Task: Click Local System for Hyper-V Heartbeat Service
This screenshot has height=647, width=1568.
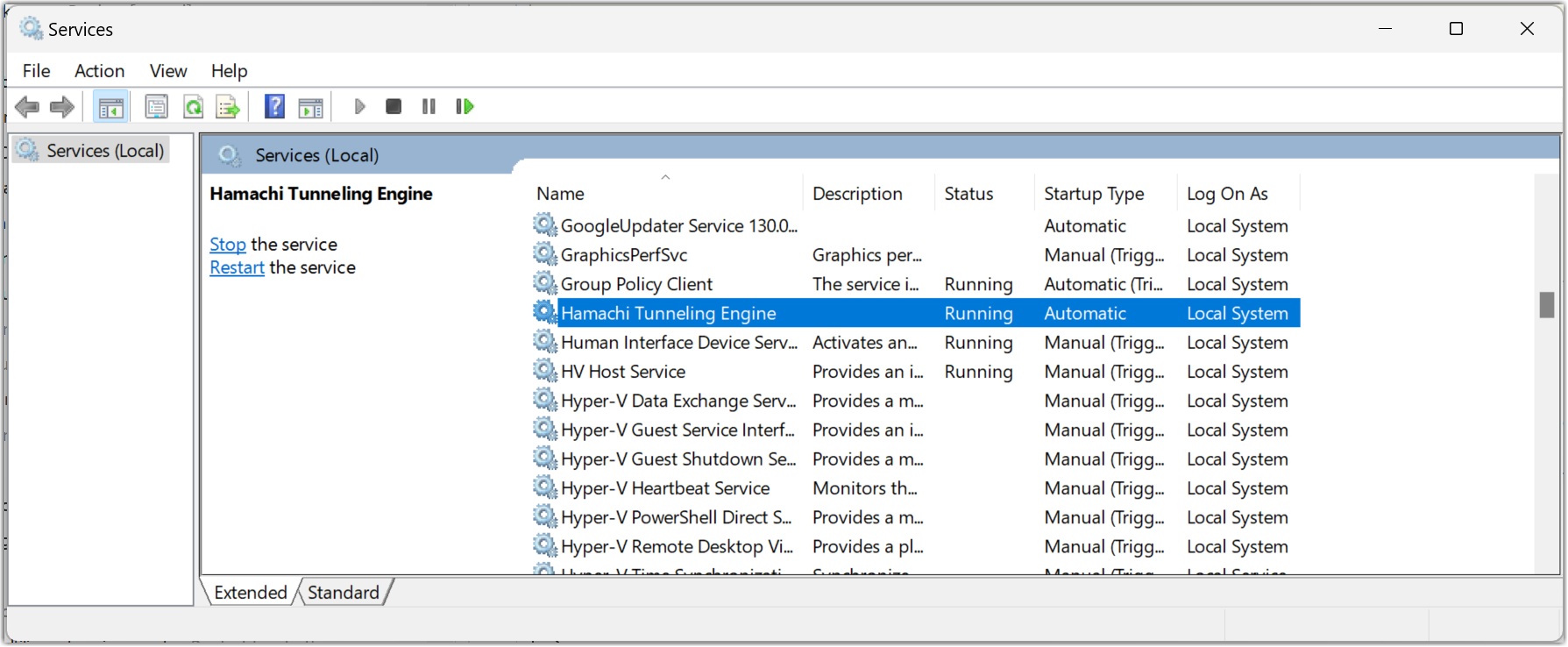Action: 1238,488
